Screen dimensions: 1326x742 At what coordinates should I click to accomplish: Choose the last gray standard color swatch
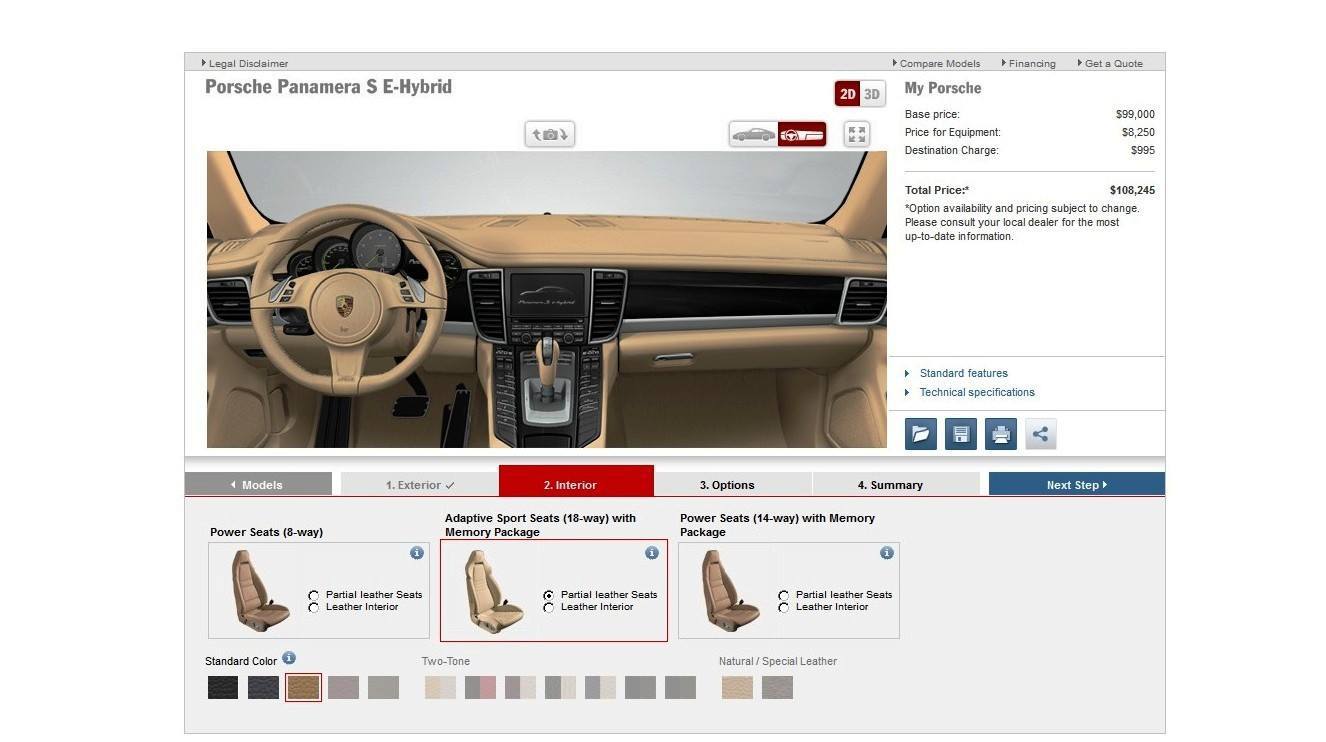(383, 687)
